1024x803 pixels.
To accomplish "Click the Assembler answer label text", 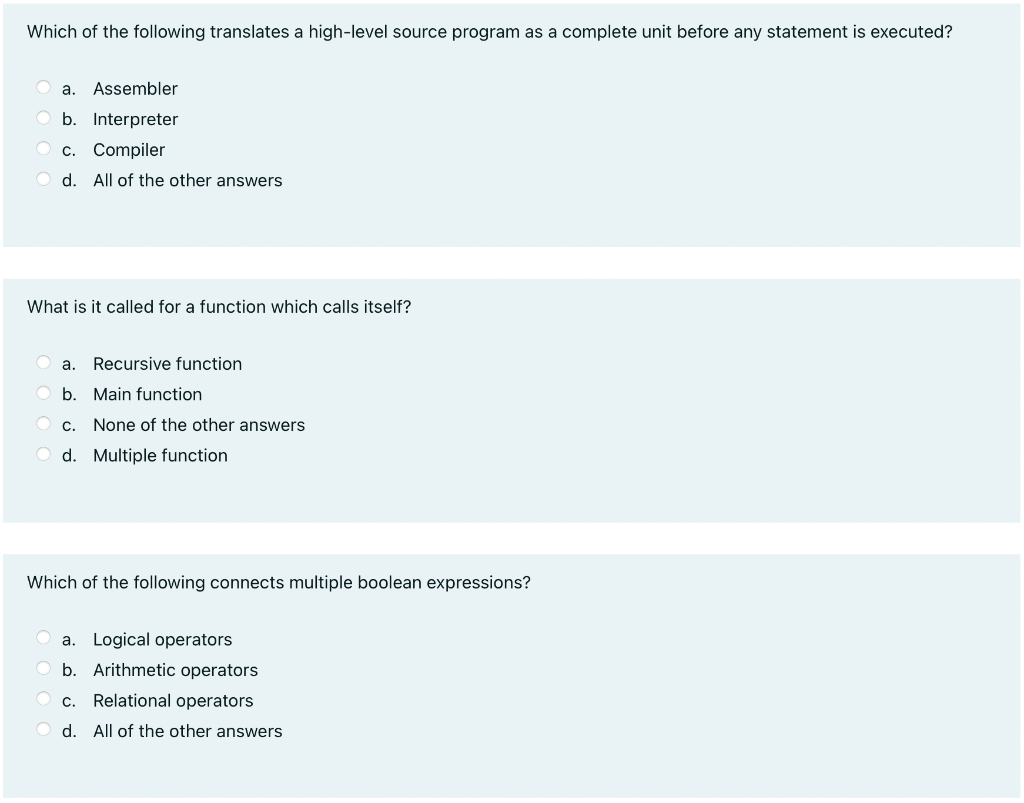I will [x=135, y=89].
